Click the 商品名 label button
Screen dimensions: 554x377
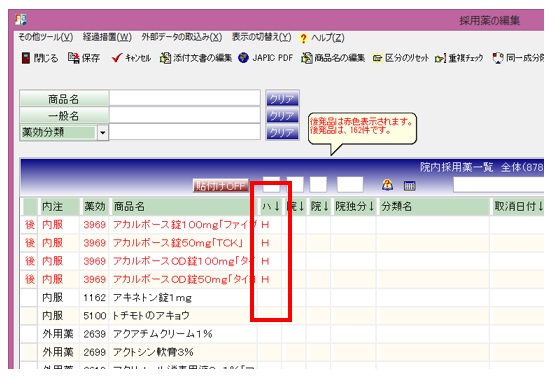coord(64,99)
